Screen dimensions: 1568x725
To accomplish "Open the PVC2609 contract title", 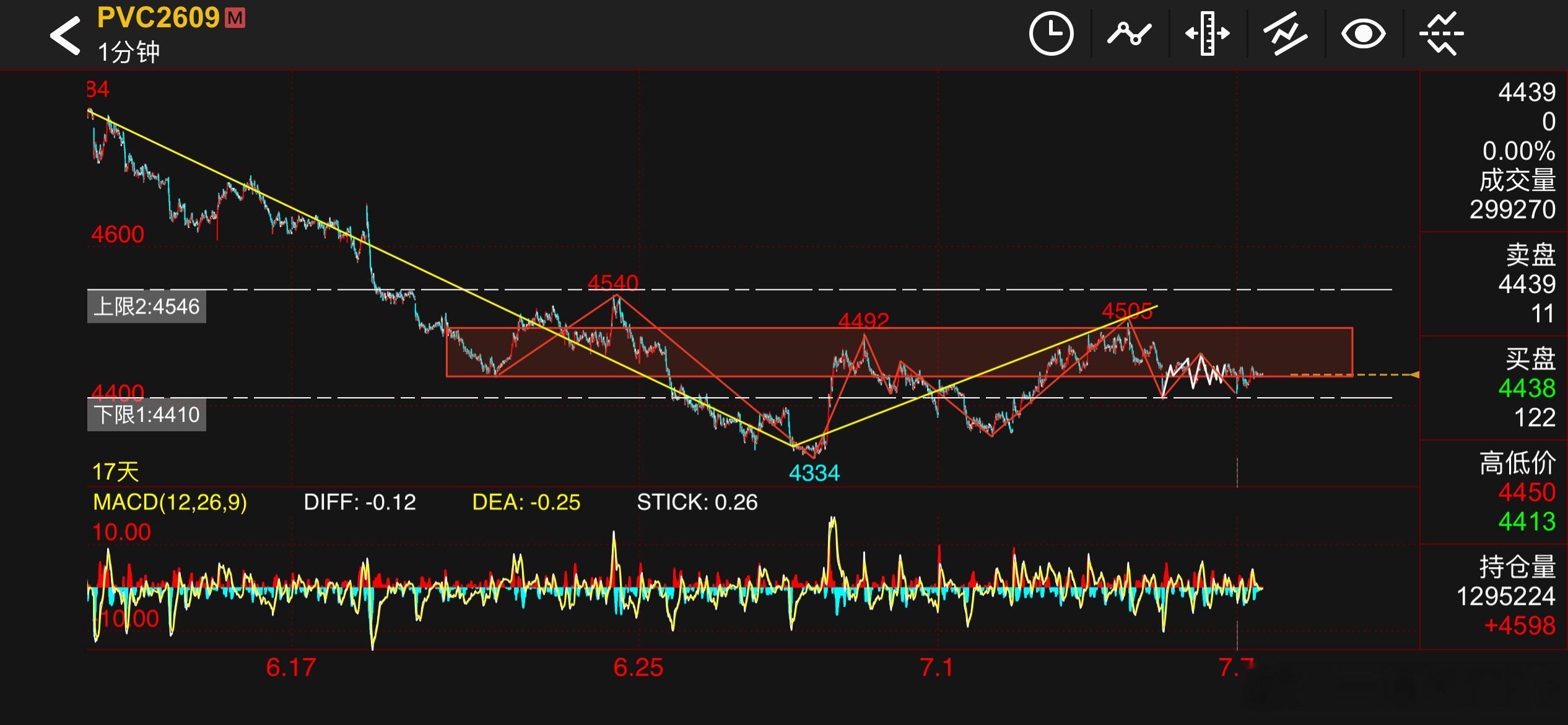I will [x=159, y=18].
